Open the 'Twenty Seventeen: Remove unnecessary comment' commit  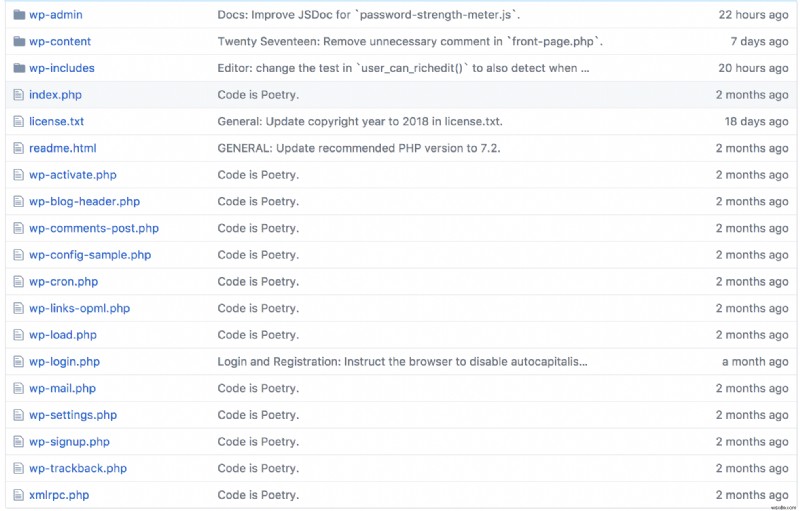coord(410,41)
